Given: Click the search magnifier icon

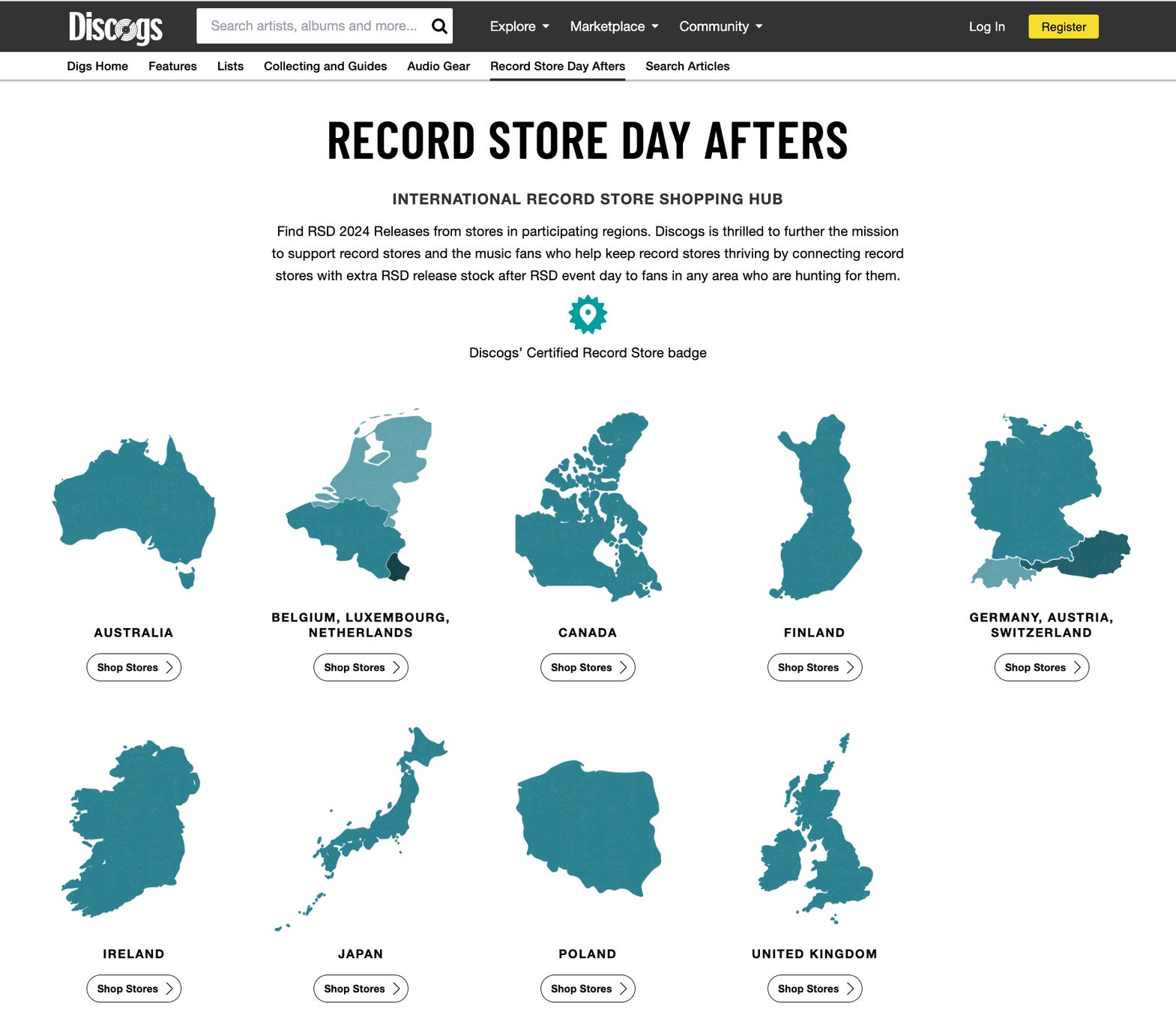Looking at the screenshot, I should tap(439, 26).
